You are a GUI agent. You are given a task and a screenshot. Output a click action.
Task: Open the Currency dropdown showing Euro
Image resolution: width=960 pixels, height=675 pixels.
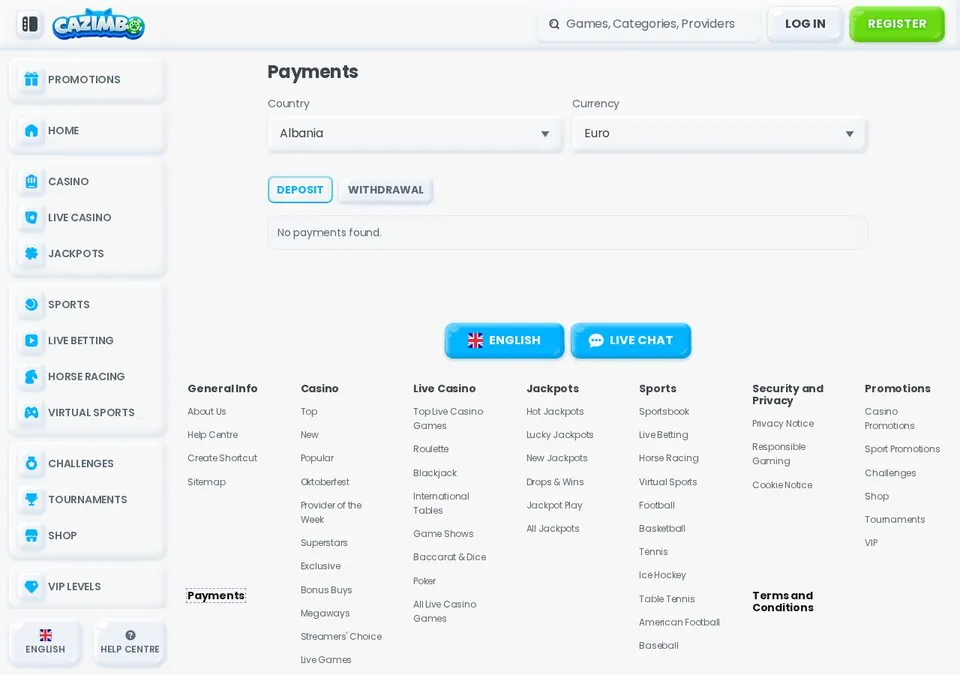coord(719,134)
